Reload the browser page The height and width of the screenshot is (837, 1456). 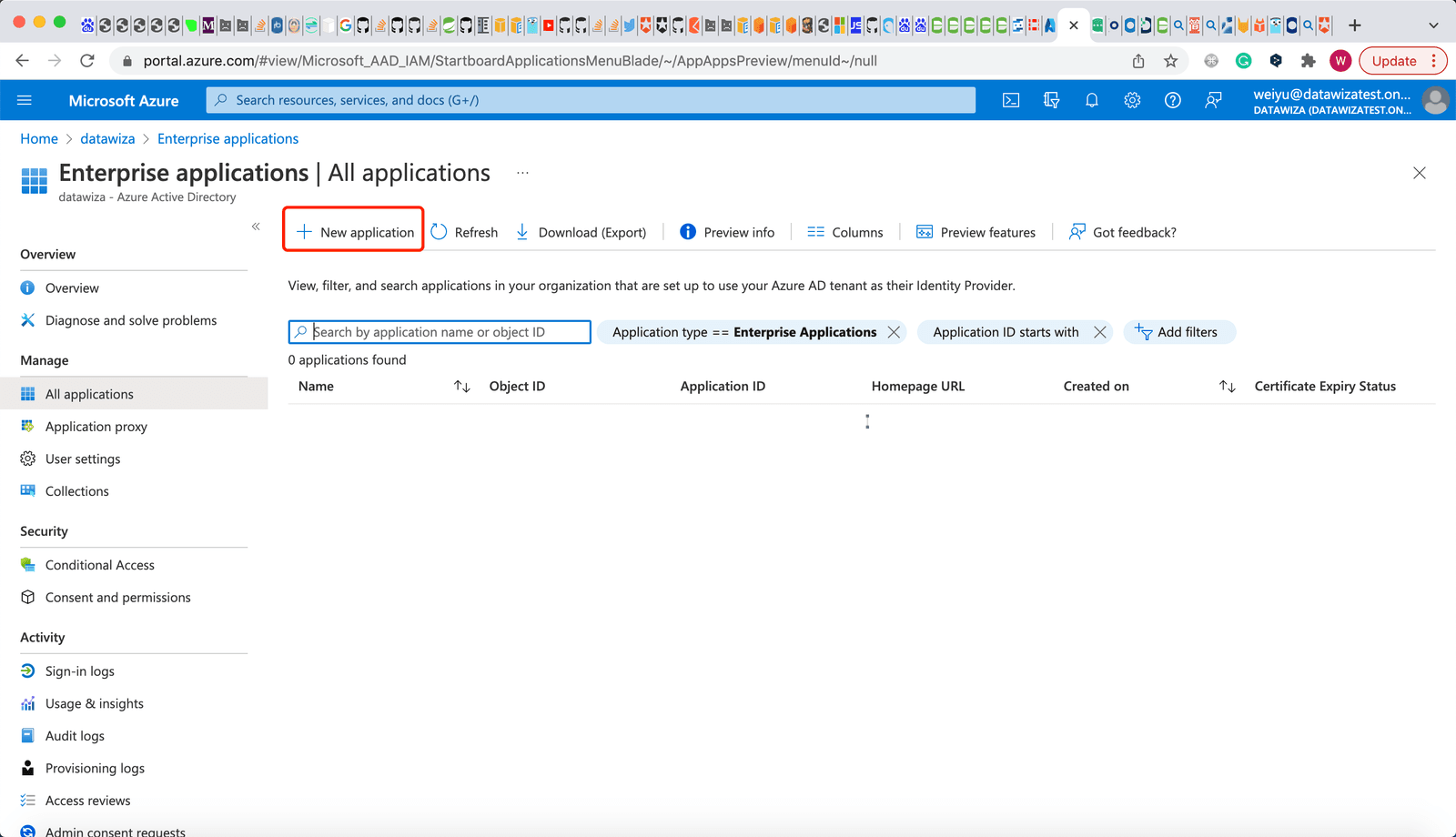point(87,61)
